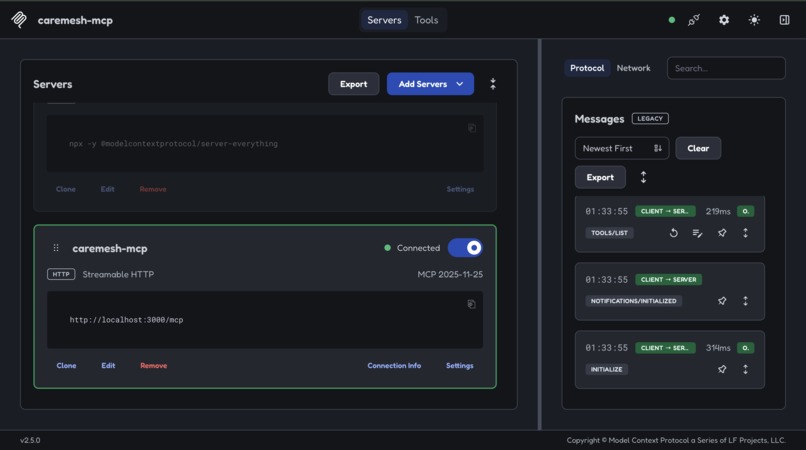Open the Add Servers dropdown
The image size is (806, 450).
pos(430,84)
